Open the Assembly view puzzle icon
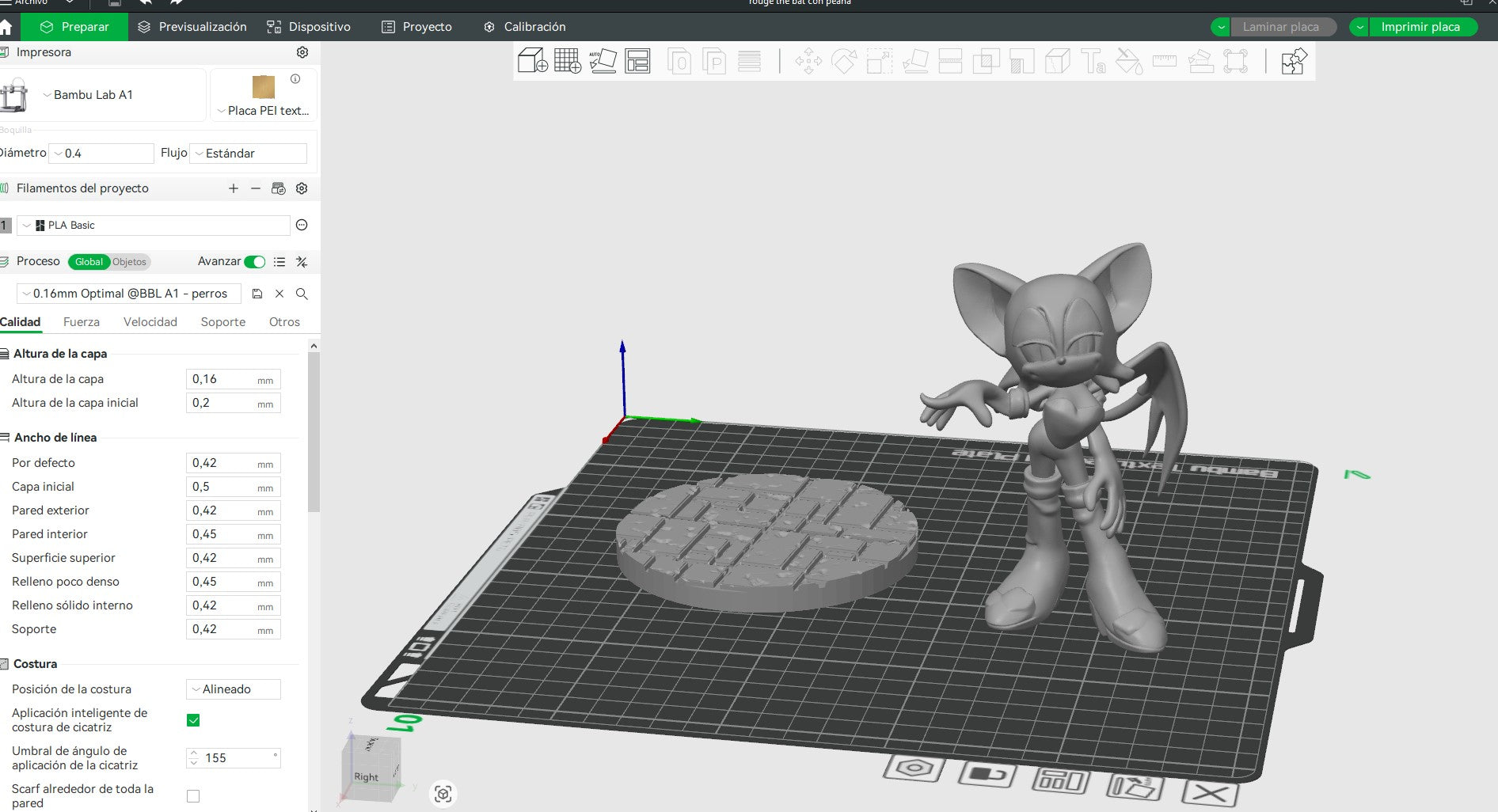 [x=1294, y=61]
